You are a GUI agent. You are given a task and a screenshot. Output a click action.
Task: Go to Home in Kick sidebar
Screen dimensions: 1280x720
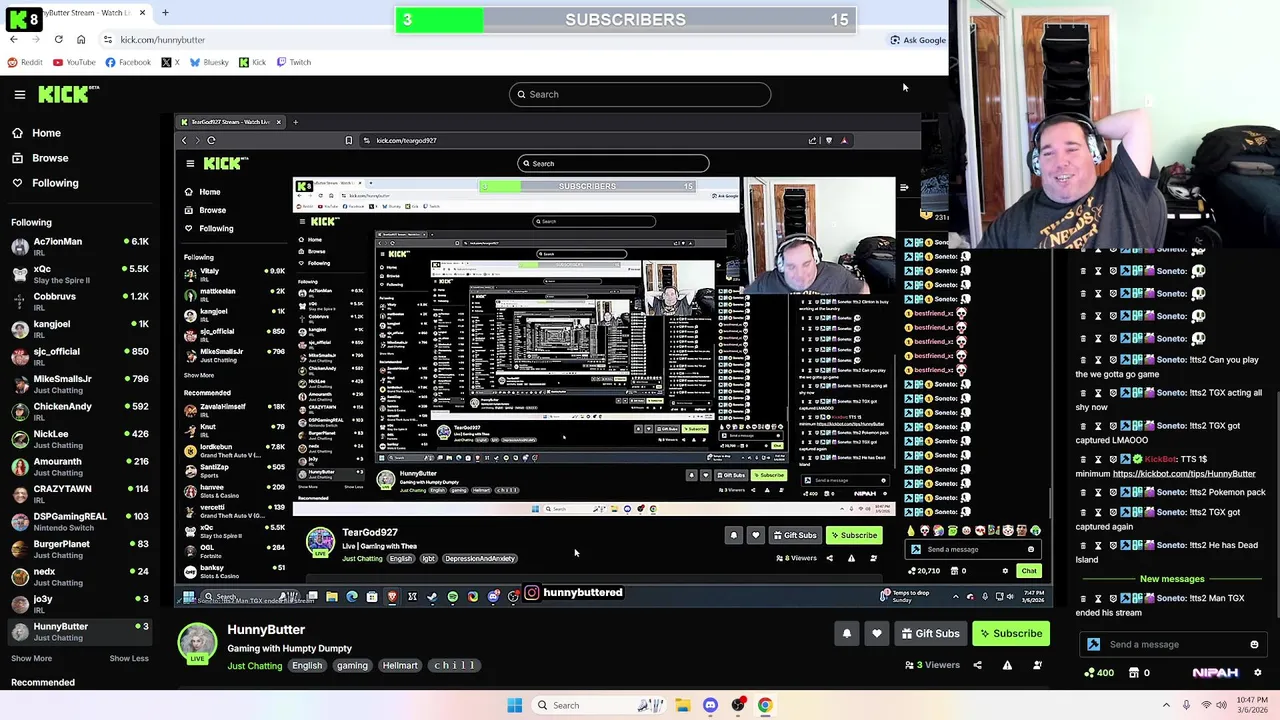pyautogui.click(x=36, y=133)
